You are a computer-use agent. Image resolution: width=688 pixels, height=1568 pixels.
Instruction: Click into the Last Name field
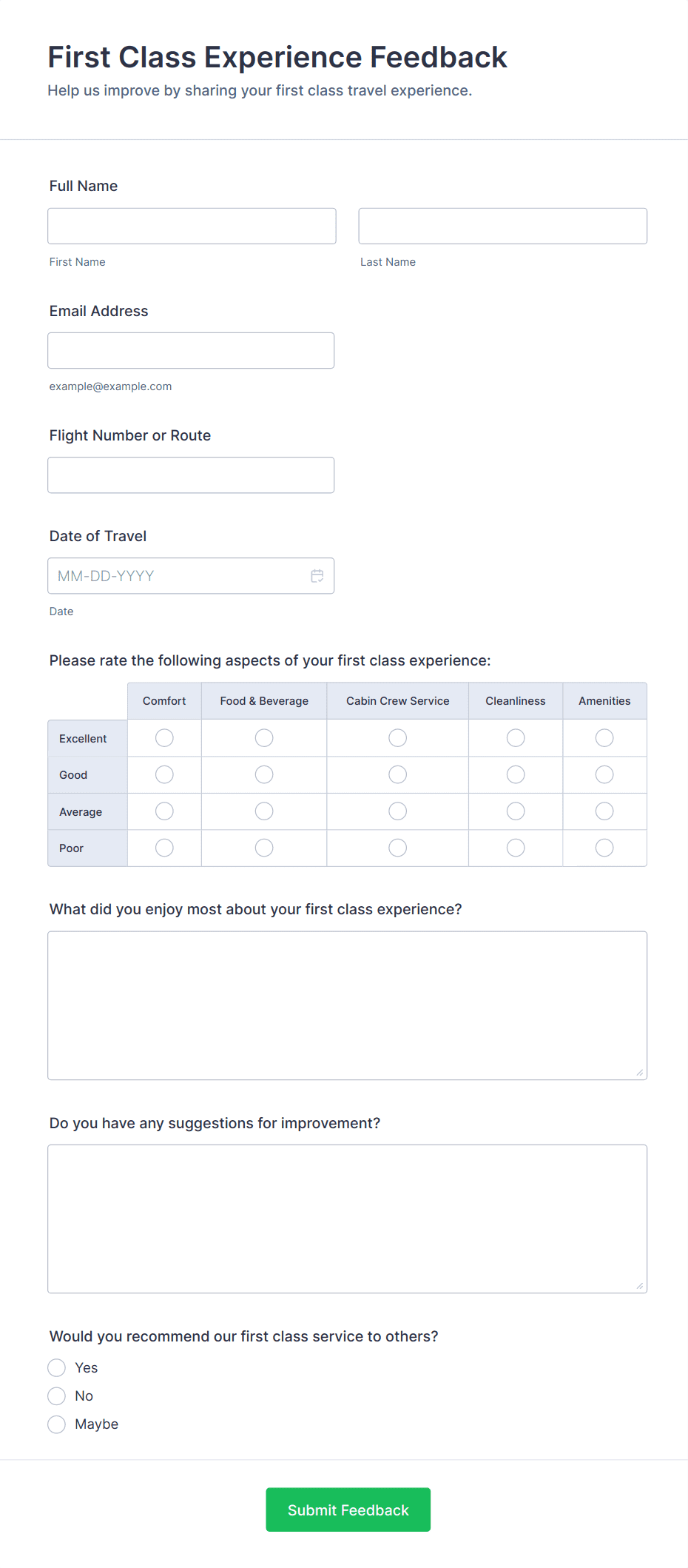coord(502,226)
